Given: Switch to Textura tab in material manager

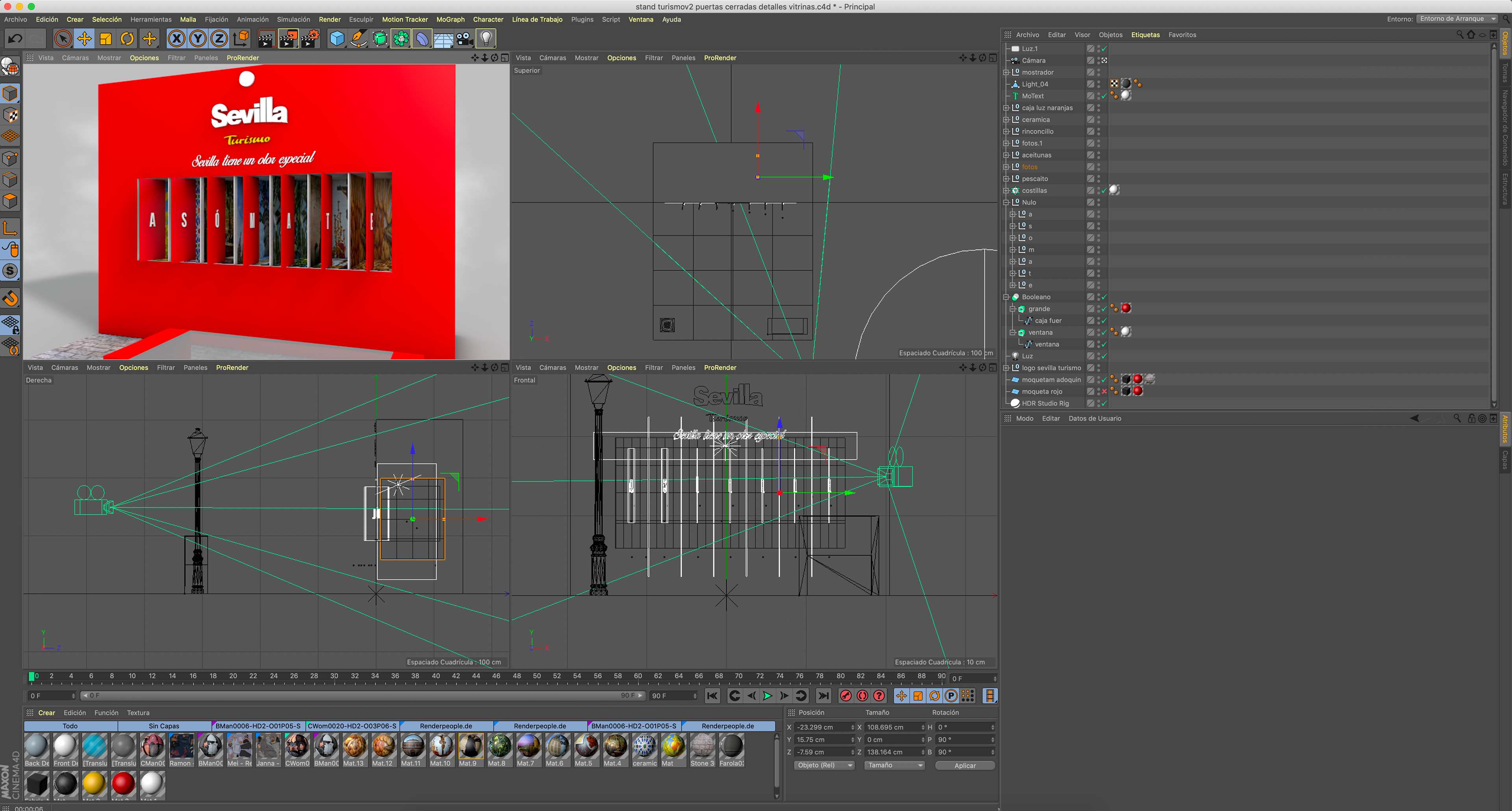Looking at the screenshot, I should [138, 713].
